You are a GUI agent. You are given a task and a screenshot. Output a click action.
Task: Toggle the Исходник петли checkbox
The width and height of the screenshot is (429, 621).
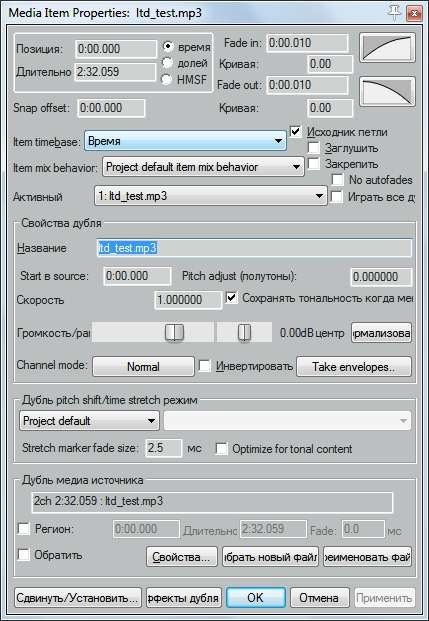tap(296, 131)
